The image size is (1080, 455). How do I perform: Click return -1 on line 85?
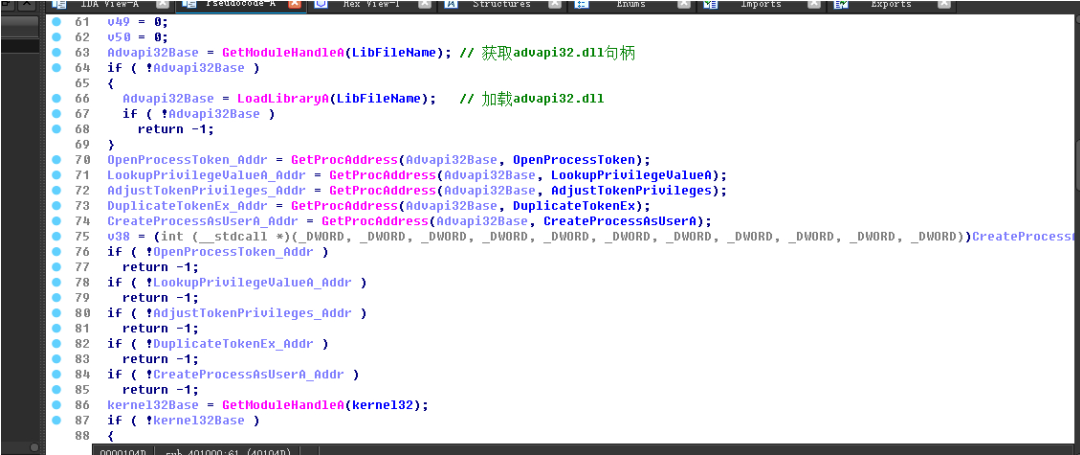pos(160,390)
